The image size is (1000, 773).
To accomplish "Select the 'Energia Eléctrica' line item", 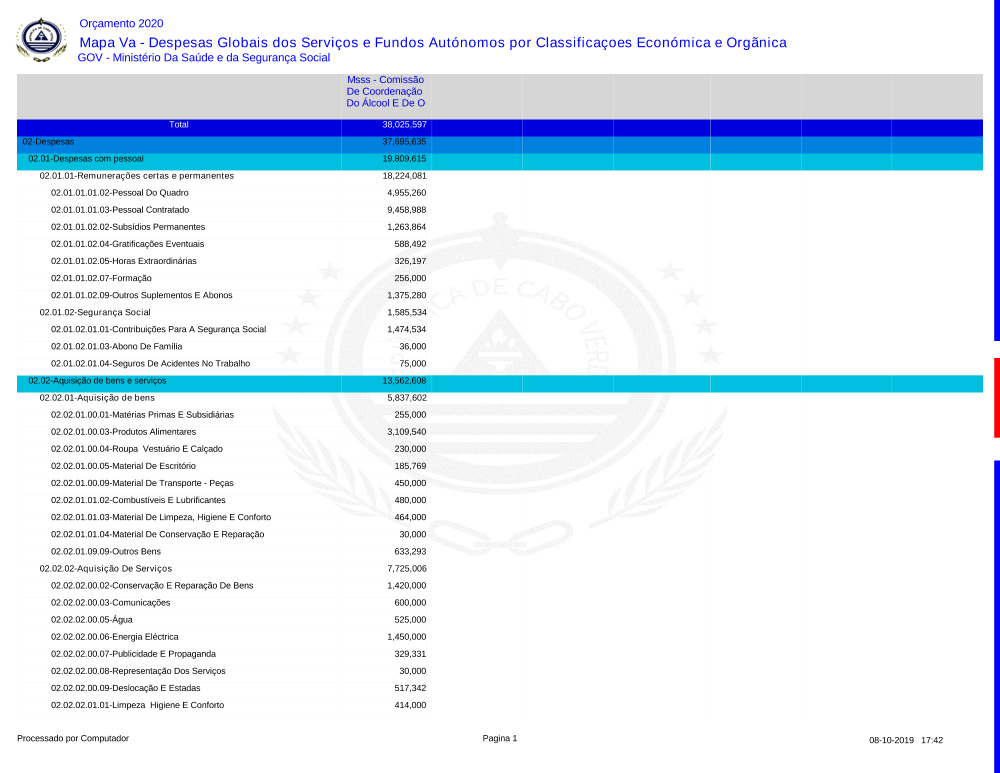I will (x=114, y=637).
